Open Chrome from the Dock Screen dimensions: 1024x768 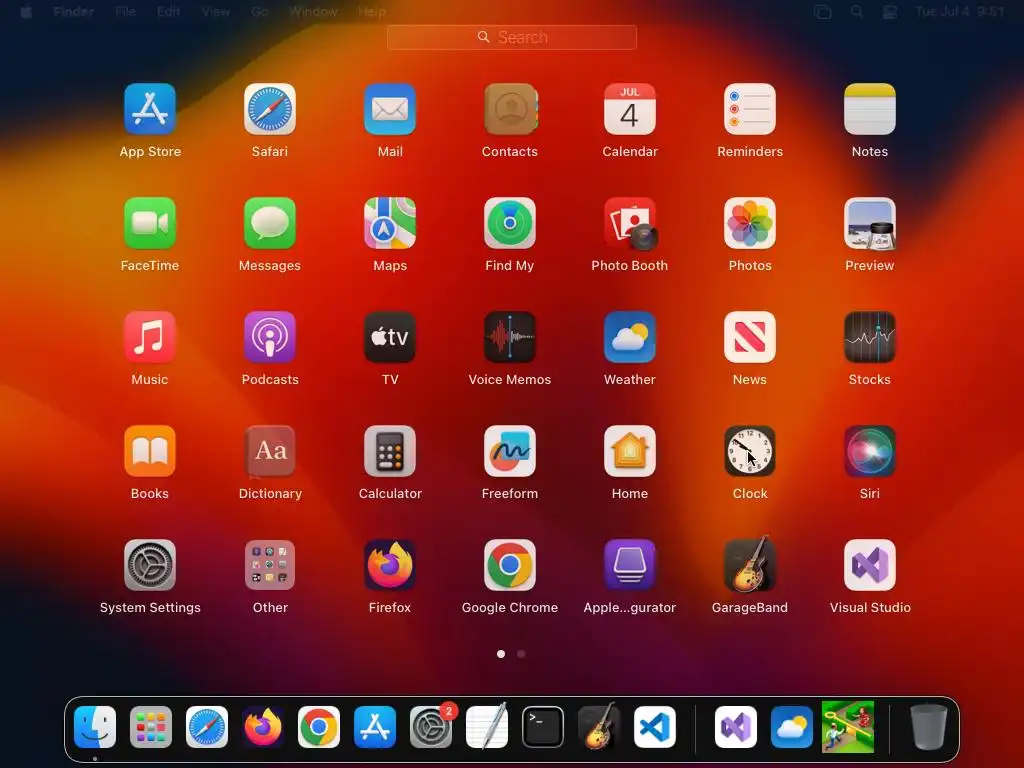coord(319,727)
